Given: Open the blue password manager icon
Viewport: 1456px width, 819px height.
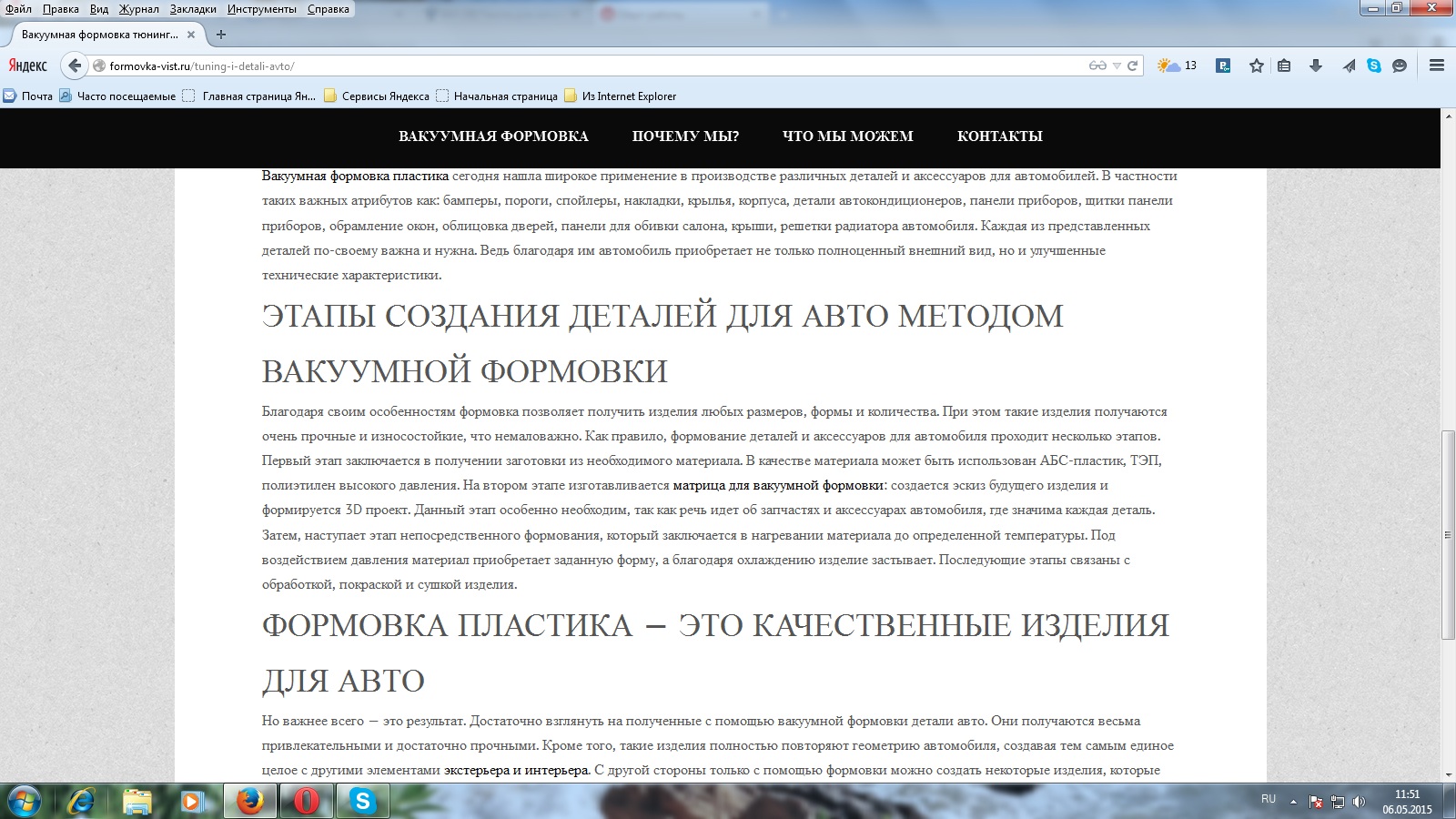Looking at the screenshot, I should pyautogui.click(x=1224, y=66).
